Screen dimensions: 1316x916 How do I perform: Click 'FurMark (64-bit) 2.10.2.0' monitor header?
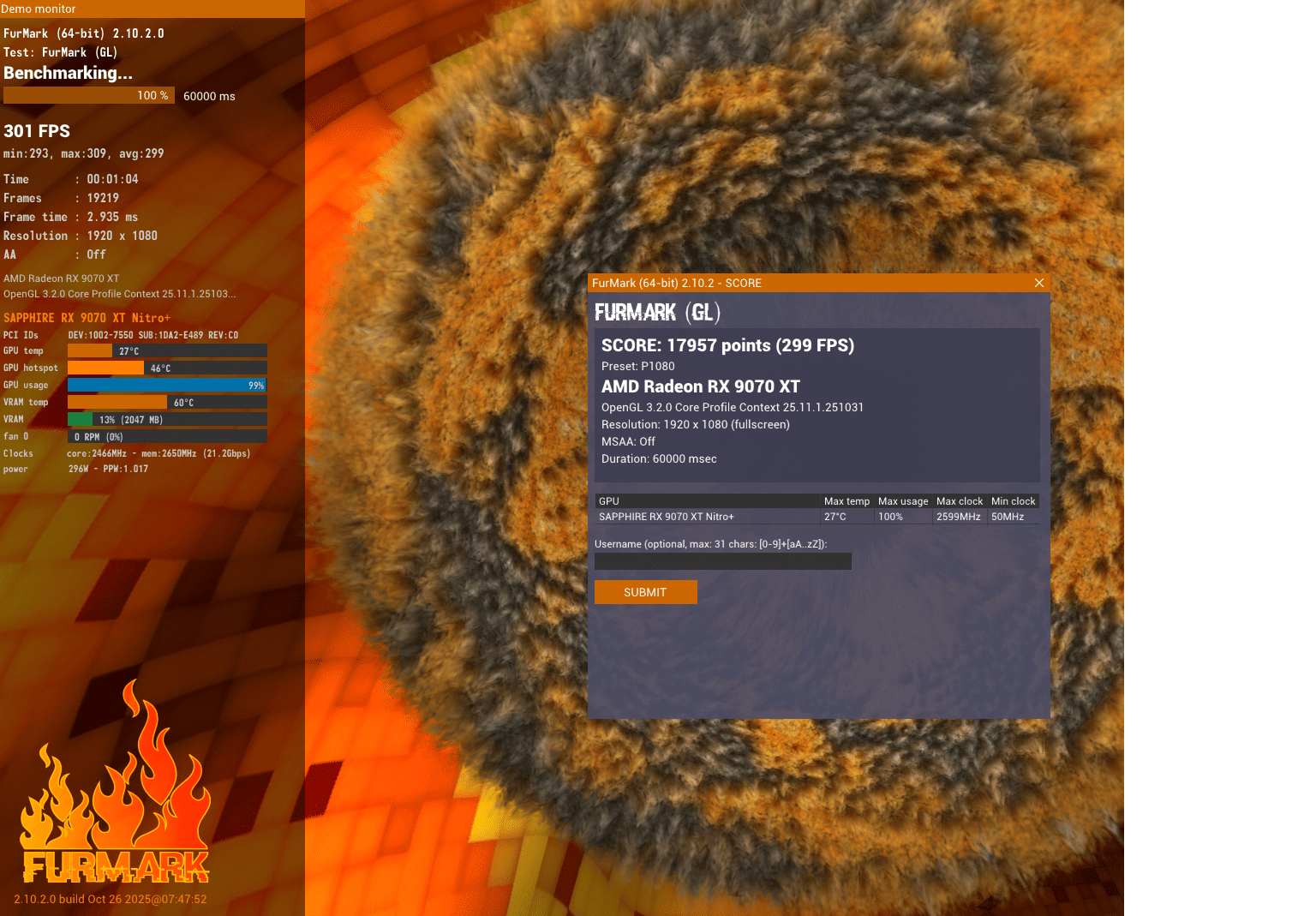click(84, 33)
